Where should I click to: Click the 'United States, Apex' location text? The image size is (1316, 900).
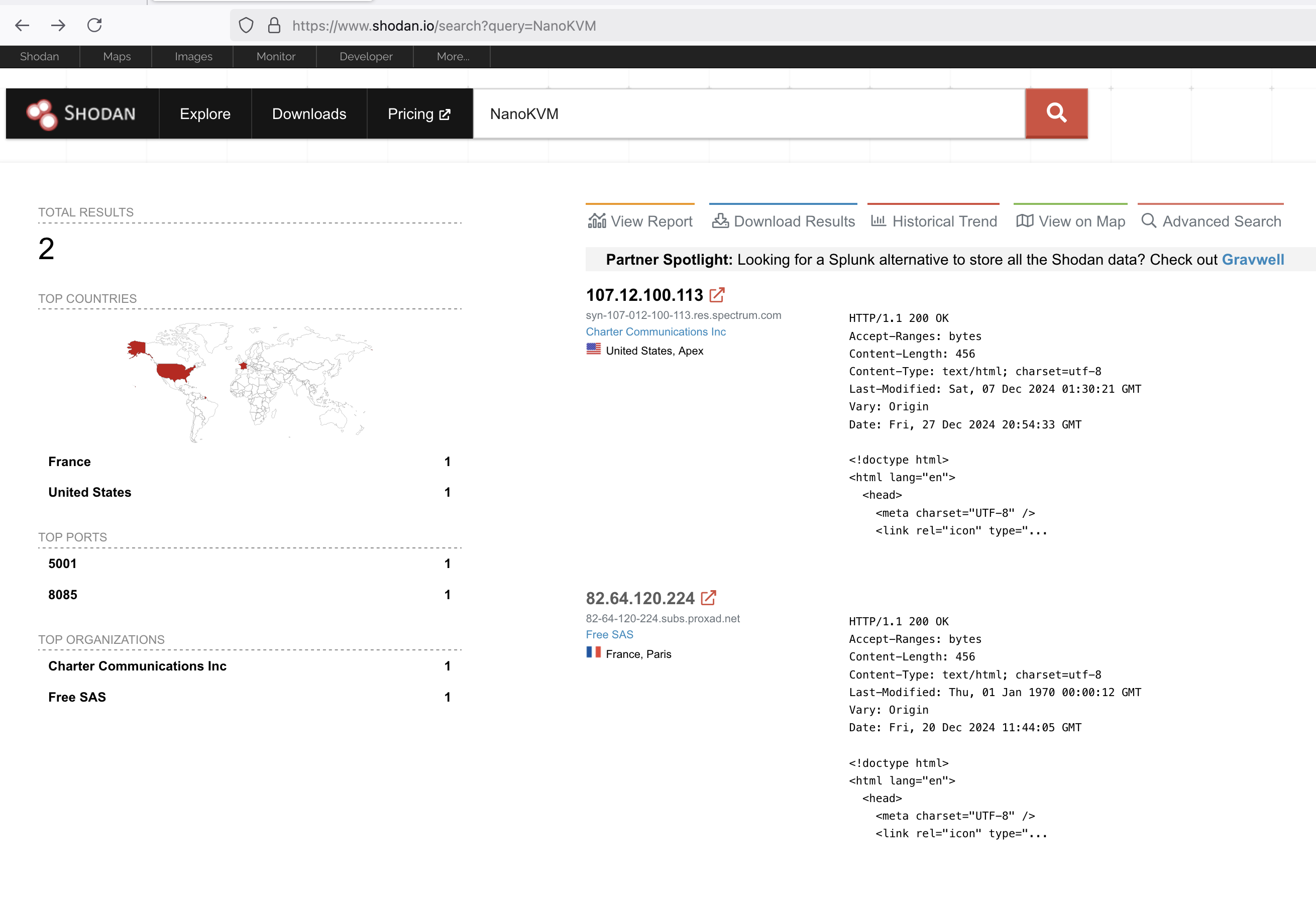pyautogui.click(x=654, y=351)
